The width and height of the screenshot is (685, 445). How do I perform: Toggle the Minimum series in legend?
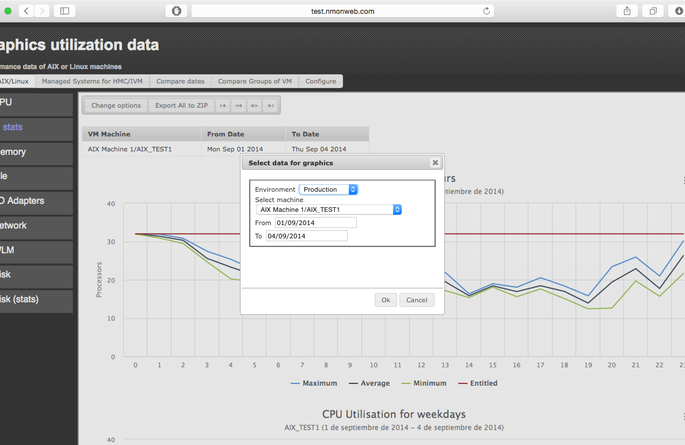424,383
